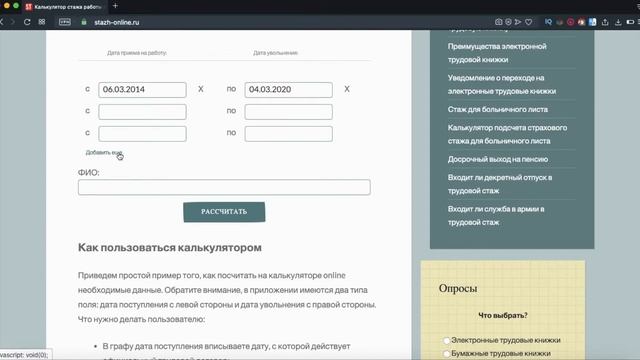Click the Дата приема на работу label
This screenshot has width=640, height=360.
[137, 53]
